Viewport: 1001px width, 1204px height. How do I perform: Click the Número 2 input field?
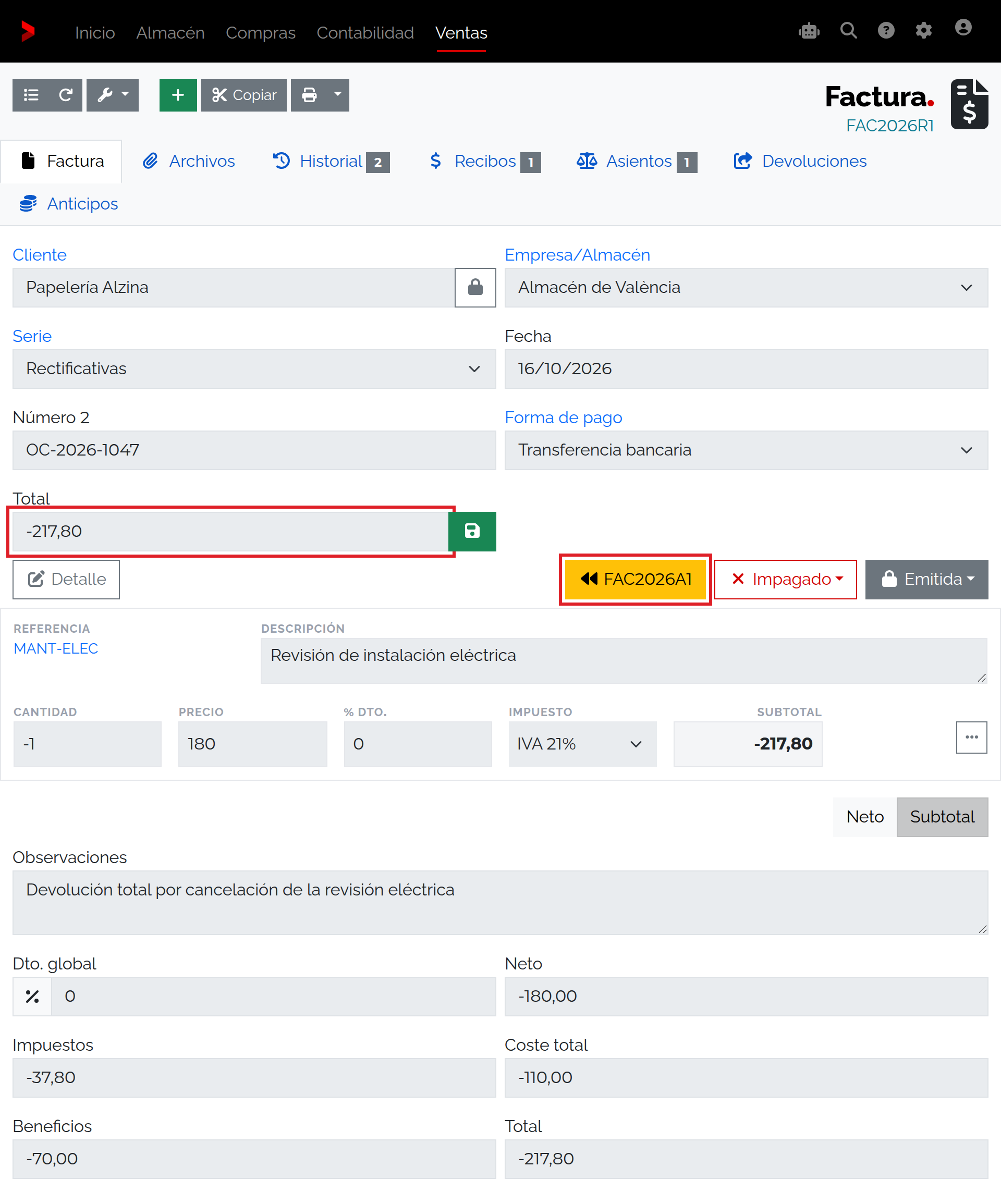pos(254,450)
